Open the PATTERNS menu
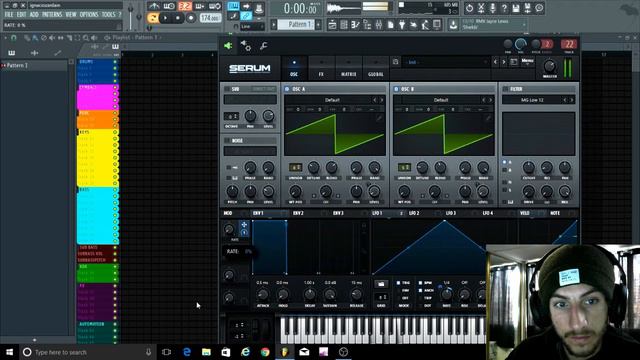The image size is (640, 360). pyautogui.click(x=52, y=14)
